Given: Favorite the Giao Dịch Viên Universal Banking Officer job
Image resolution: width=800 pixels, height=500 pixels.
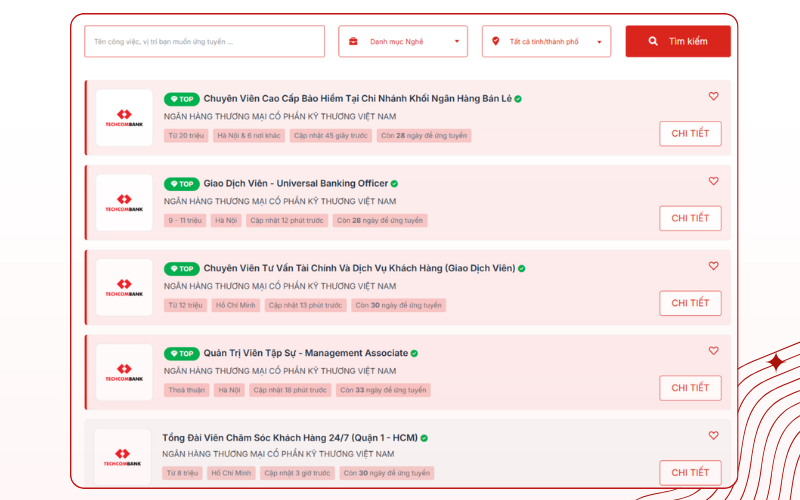Looking at the screenshot, I should click(713, 181).
